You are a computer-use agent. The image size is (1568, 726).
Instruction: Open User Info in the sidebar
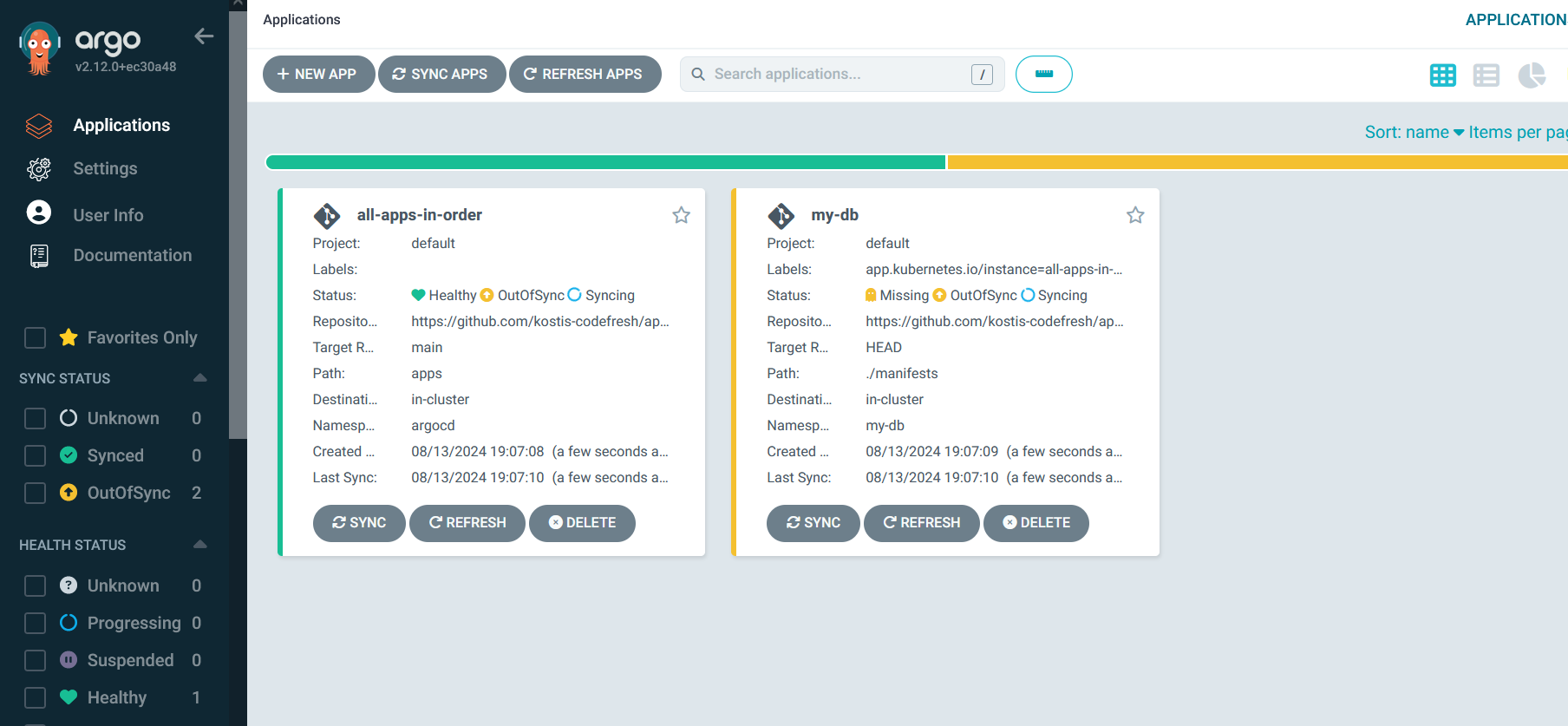(x=108, y=215)
